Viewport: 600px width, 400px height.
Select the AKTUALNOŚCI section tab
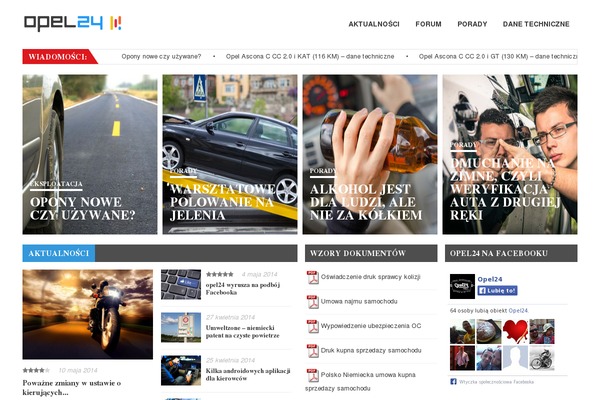[x=59, y=253]
